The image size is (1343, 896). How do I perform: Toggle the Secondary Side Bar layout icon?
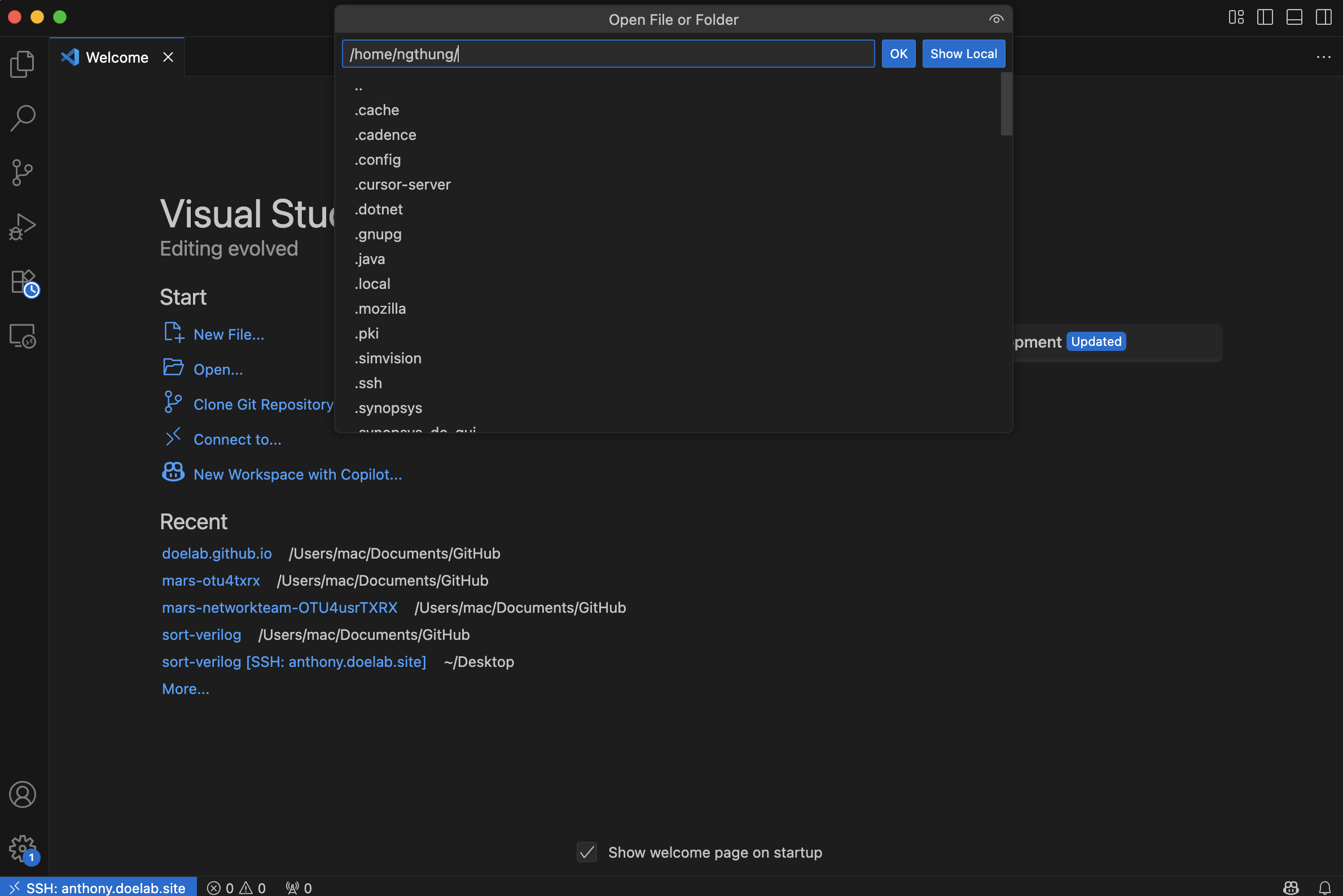click(x=1323, y=17)
